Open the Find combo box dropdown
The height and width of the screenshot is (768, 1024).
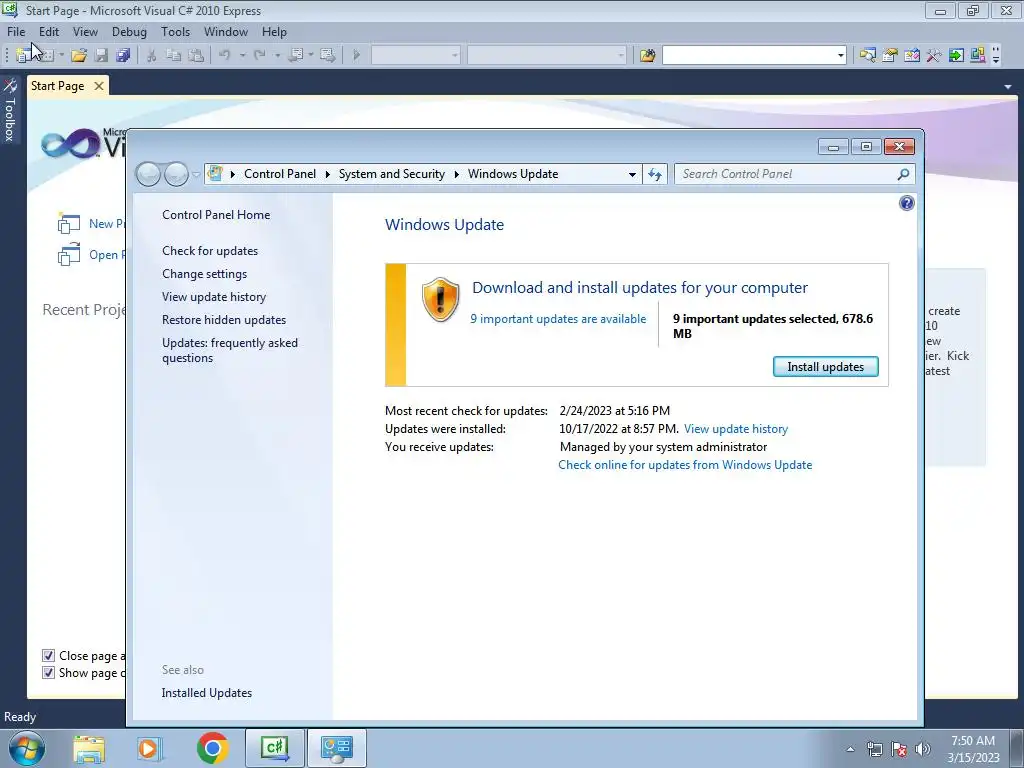click(x=840, y=56)
